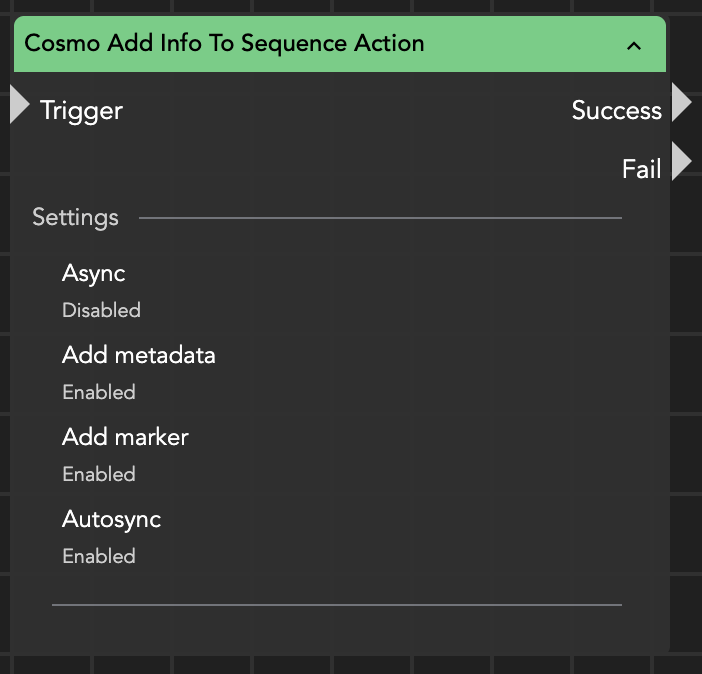The width and height of the screenshot is (702, 674).
Task: Select the Add marker setting name
Action: 125,437
